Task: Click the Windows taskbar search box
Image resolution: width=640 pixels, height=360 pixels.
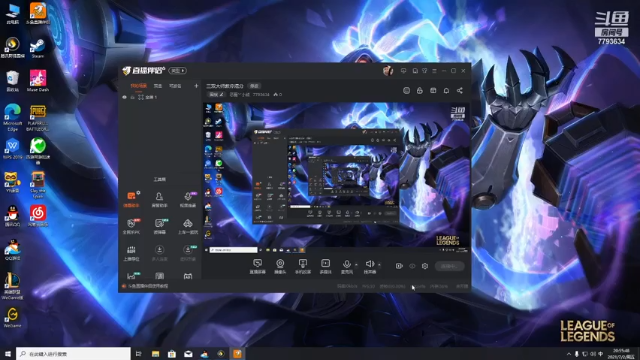Action: tap(73, 353)
